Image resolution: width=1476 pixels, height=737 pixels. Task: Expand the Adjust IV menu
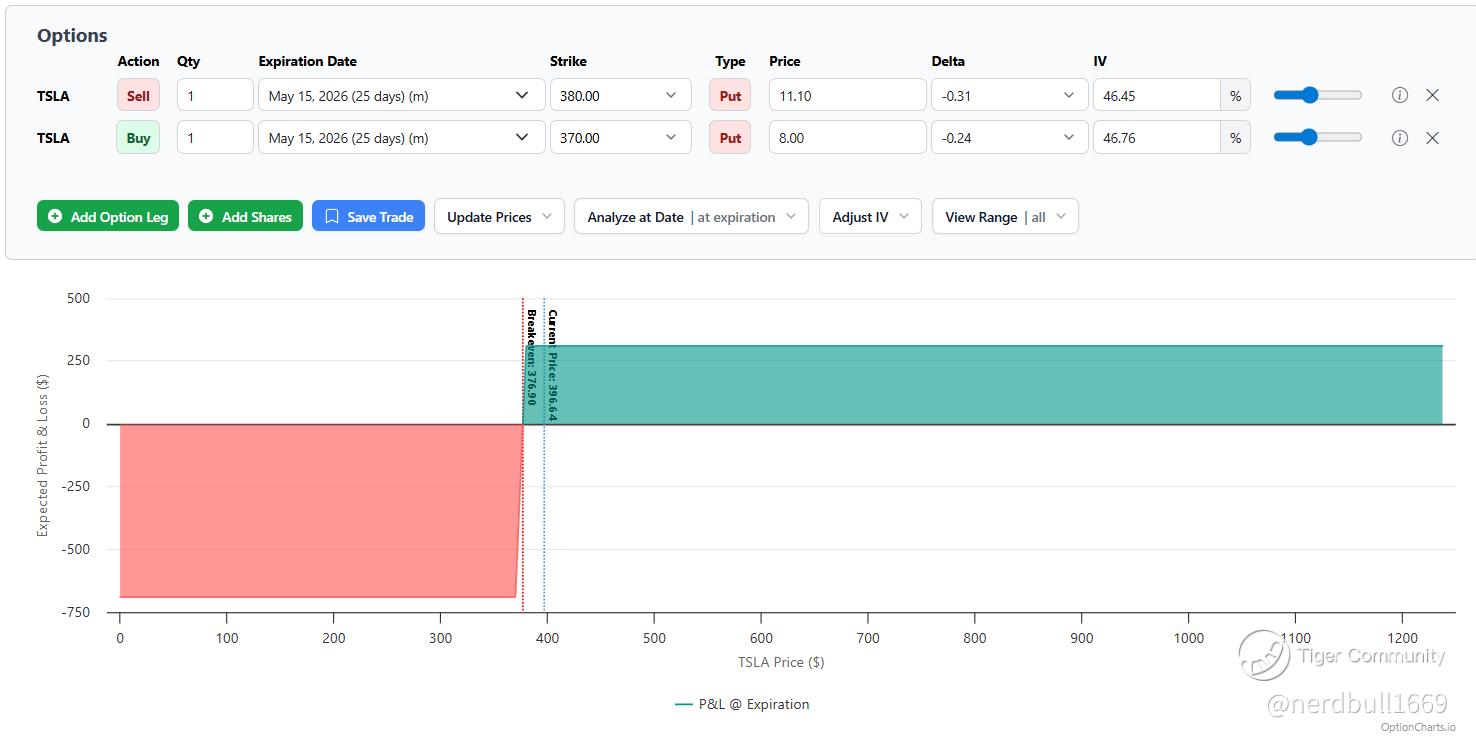[870, 216]
